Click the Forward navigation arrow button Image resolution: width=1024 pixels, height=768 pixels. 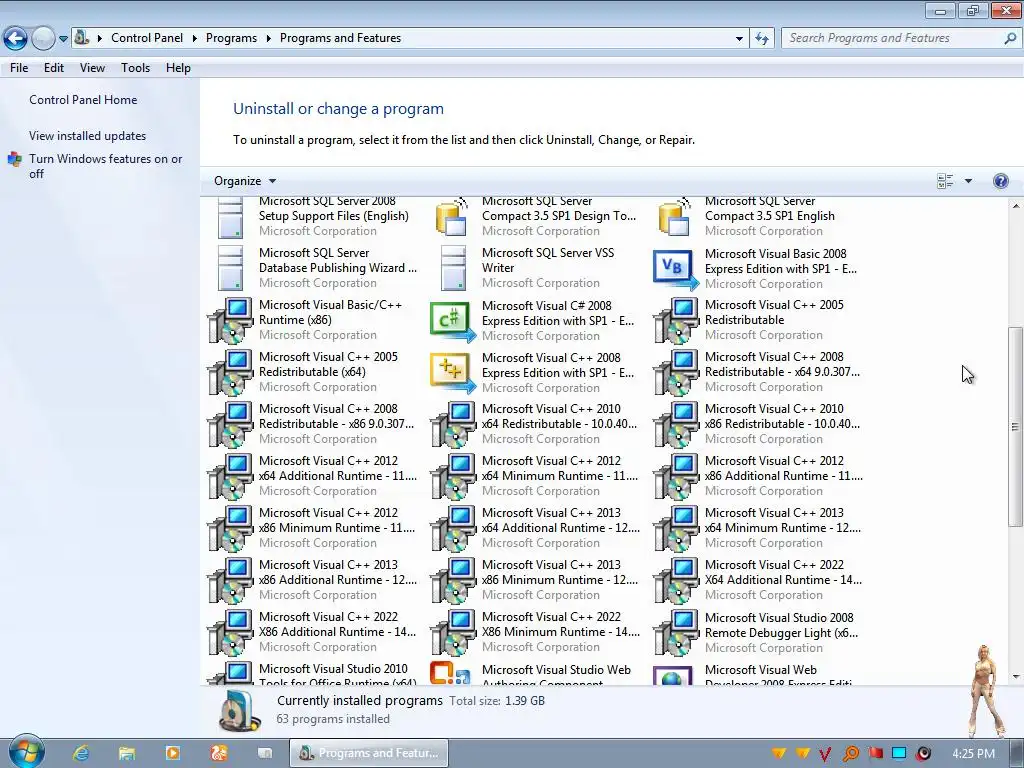43,39
